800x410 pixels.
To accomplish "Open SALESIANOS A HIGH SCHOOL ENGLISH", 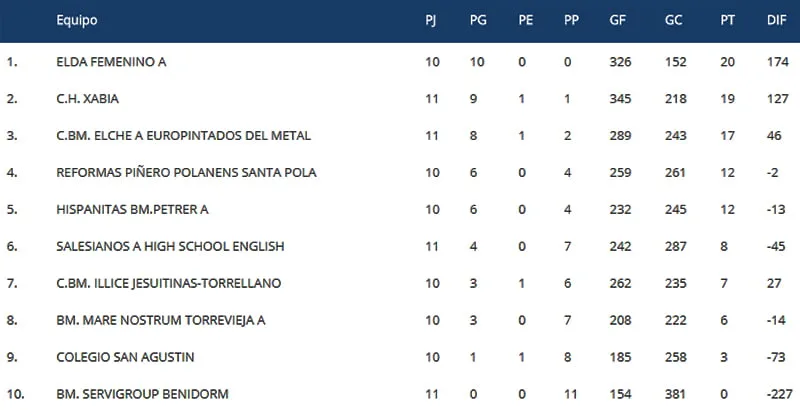I will click(171, 246).
